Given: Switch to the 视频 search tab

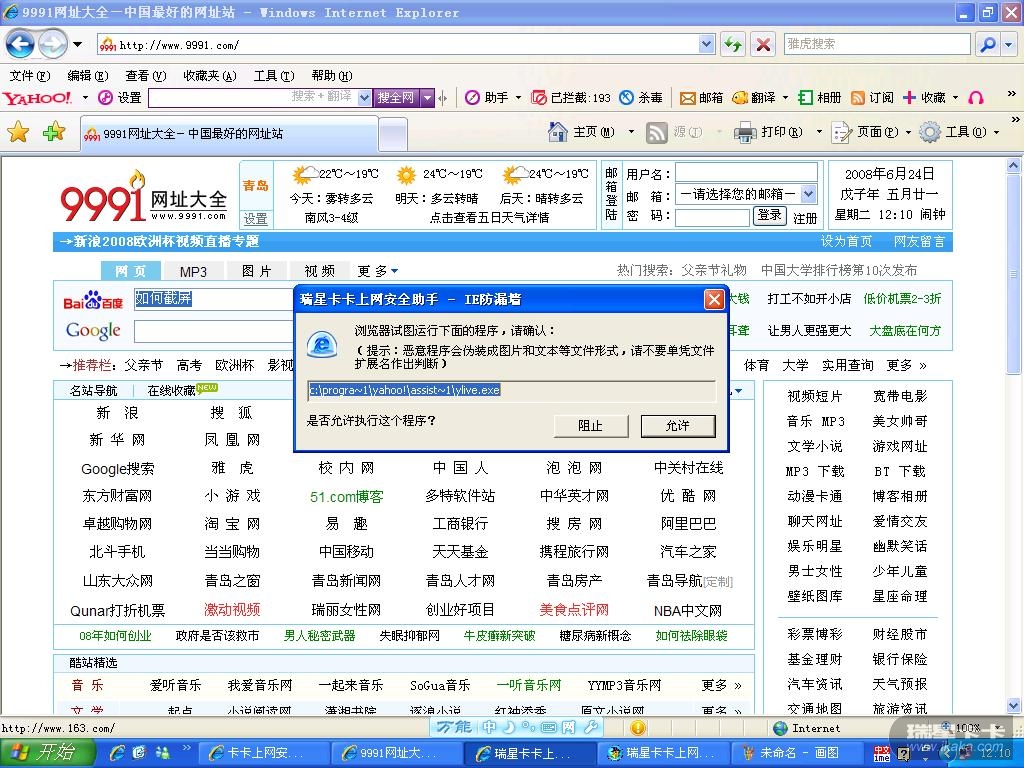Looking at the screenshot, I should (x=319, y=271).
